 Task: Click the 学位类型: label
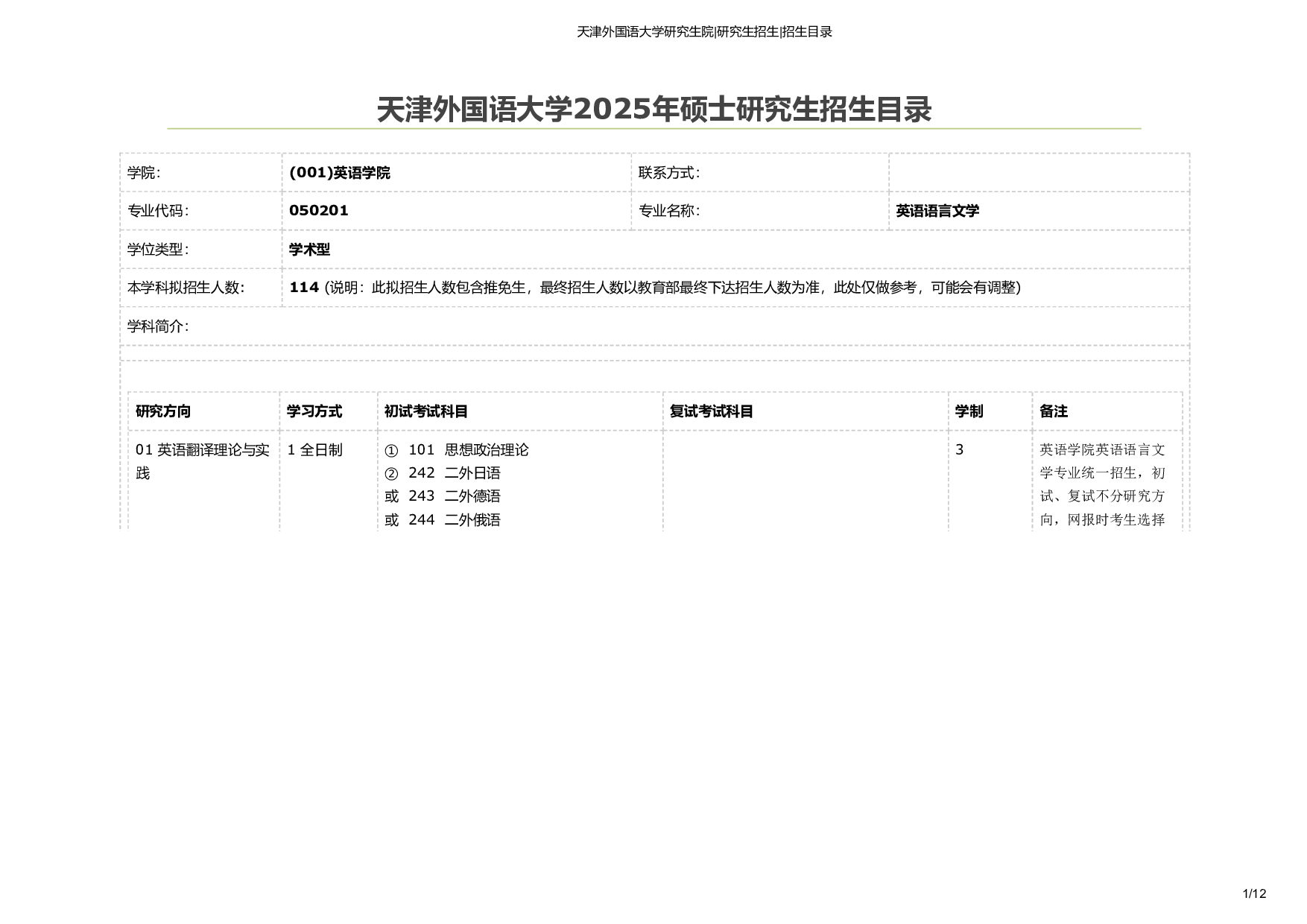pos(158,250)
